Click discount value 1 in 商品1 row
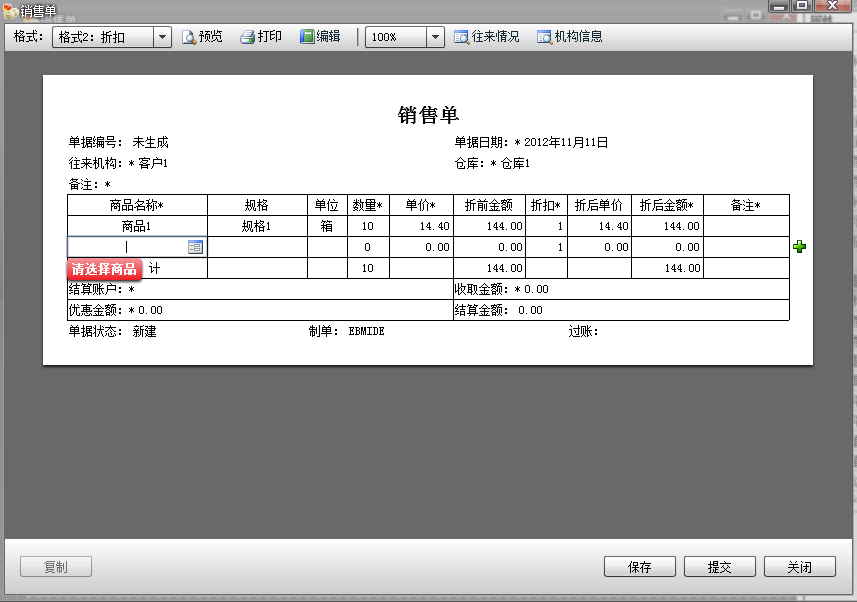857x602 pixels. (x=547, y=226)
